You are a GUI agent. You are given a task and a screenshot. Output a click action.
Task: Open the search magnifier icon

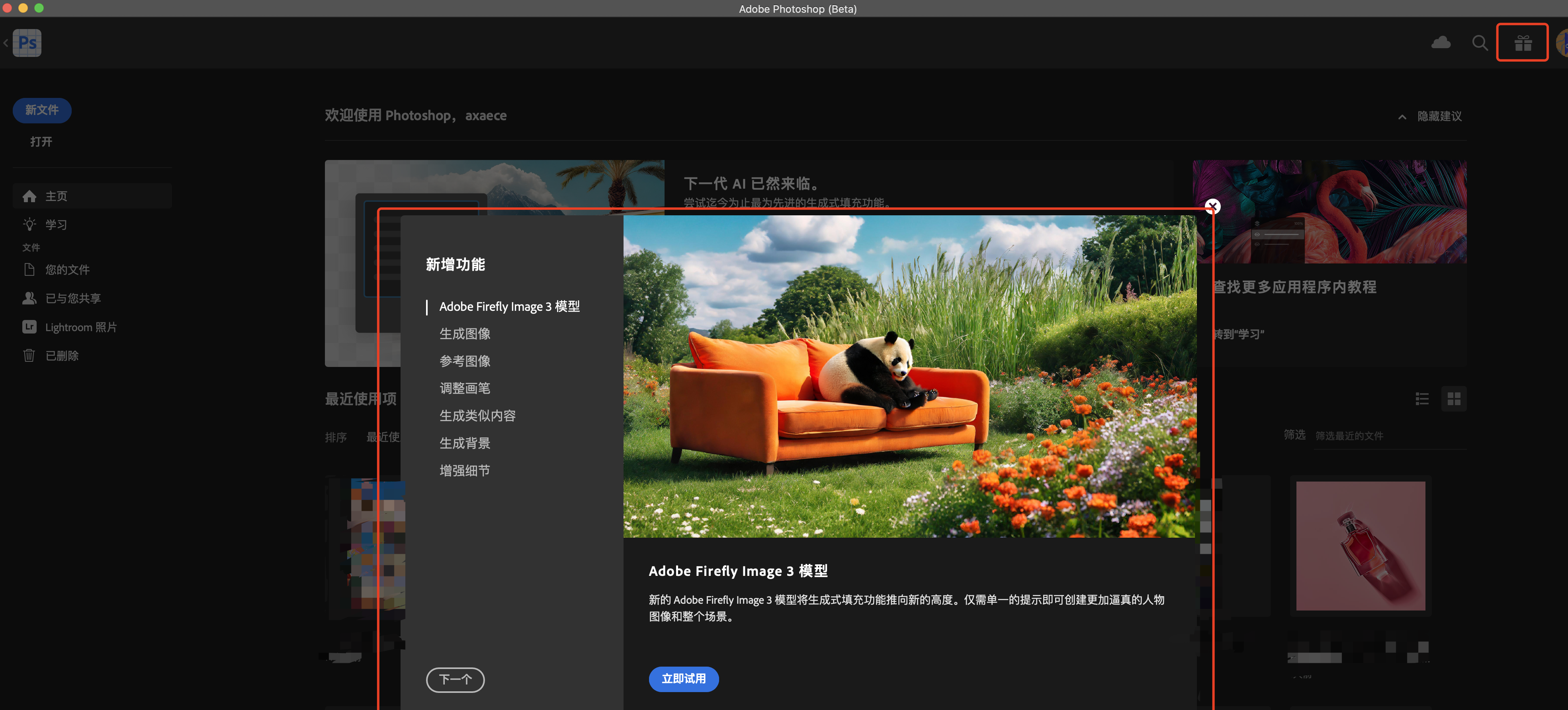pos(1480,43)
